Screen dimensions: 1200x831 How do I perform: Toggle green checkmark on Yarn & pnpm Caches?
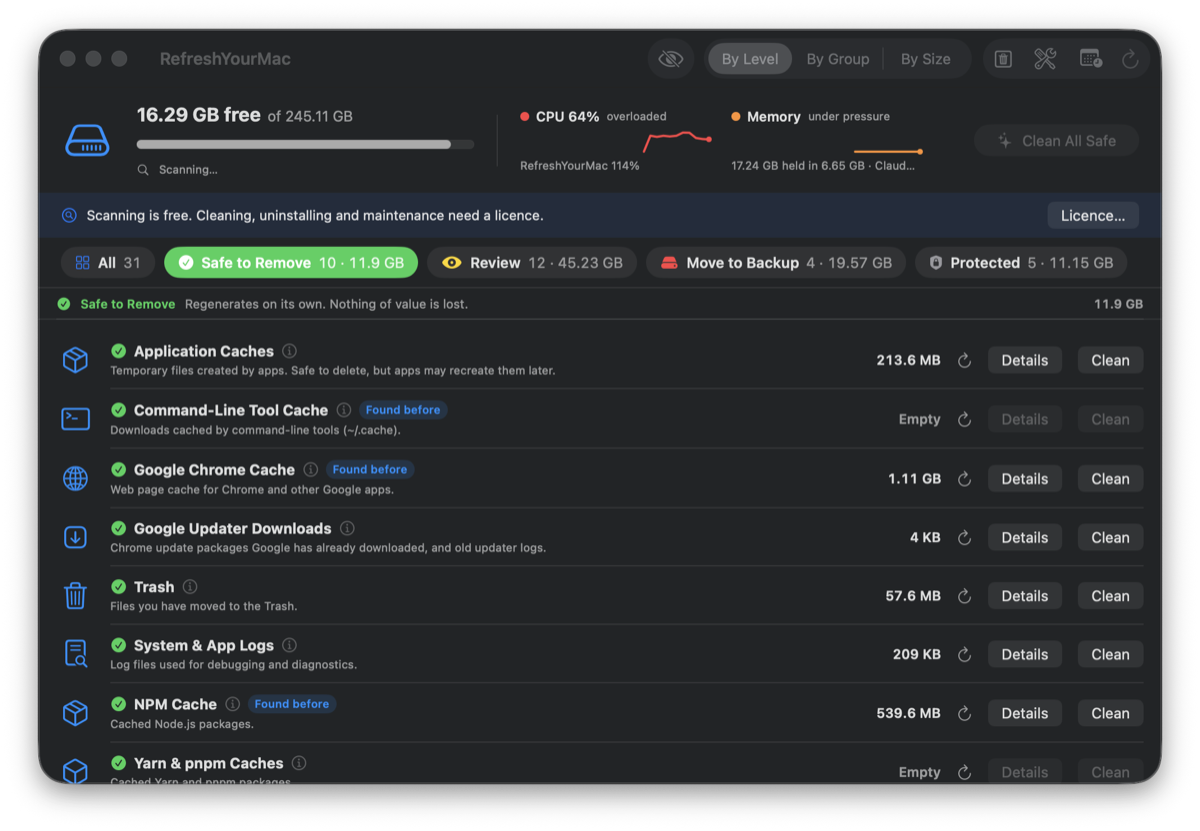[x=118, y=763]
